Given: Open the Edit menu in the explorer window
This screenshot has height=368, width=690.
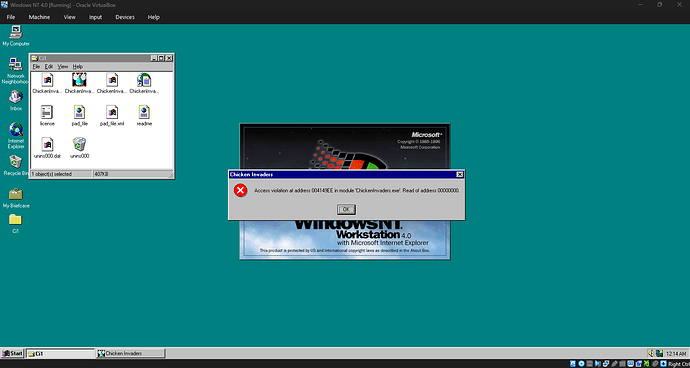Looking at the screenshot, I should pos(49,66).
